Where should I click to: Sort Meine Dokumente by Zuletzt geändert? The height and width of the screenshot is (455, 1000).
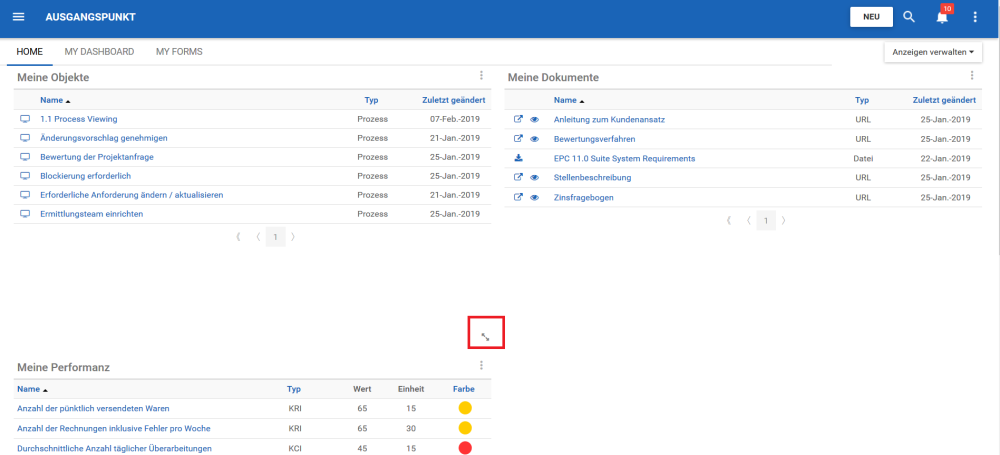click(x=944, y=100)
